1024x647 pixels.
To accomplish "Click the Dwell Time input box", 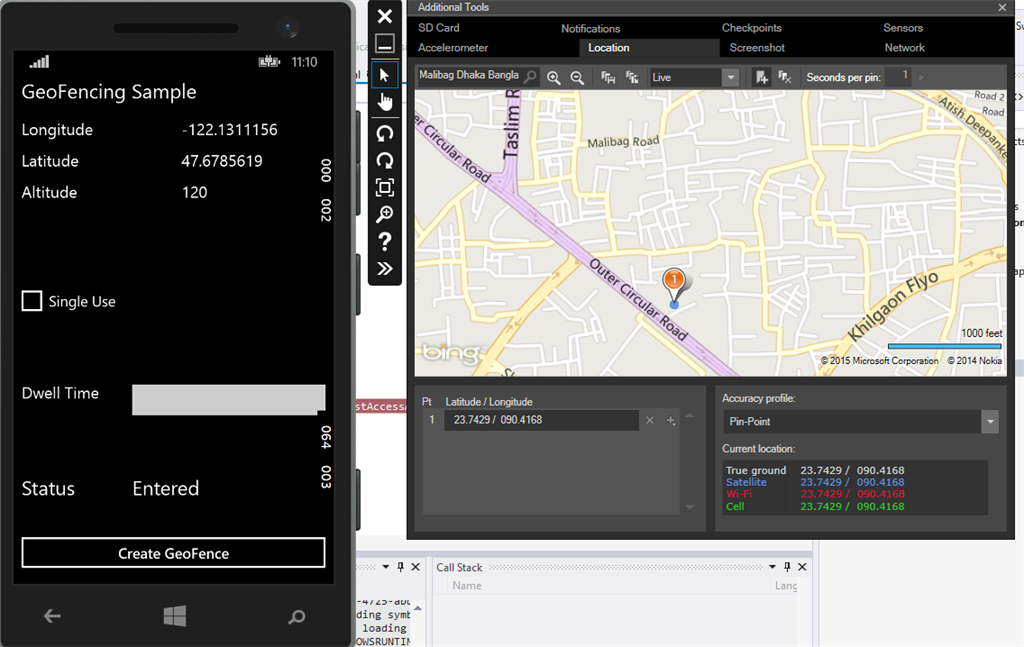I will [x=229, y=400].
